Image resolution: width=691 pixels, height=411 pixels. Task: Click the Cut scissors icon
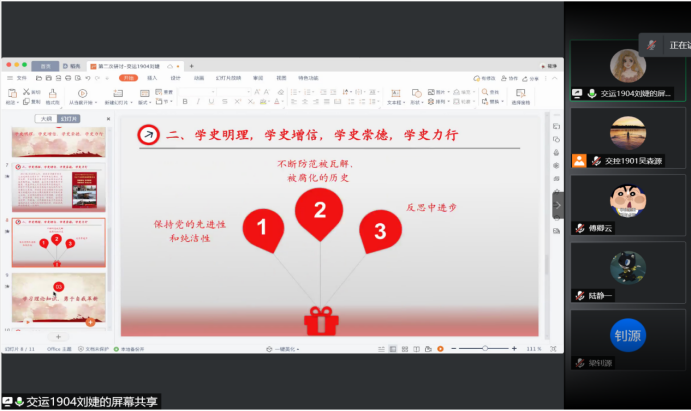[27, 91]
